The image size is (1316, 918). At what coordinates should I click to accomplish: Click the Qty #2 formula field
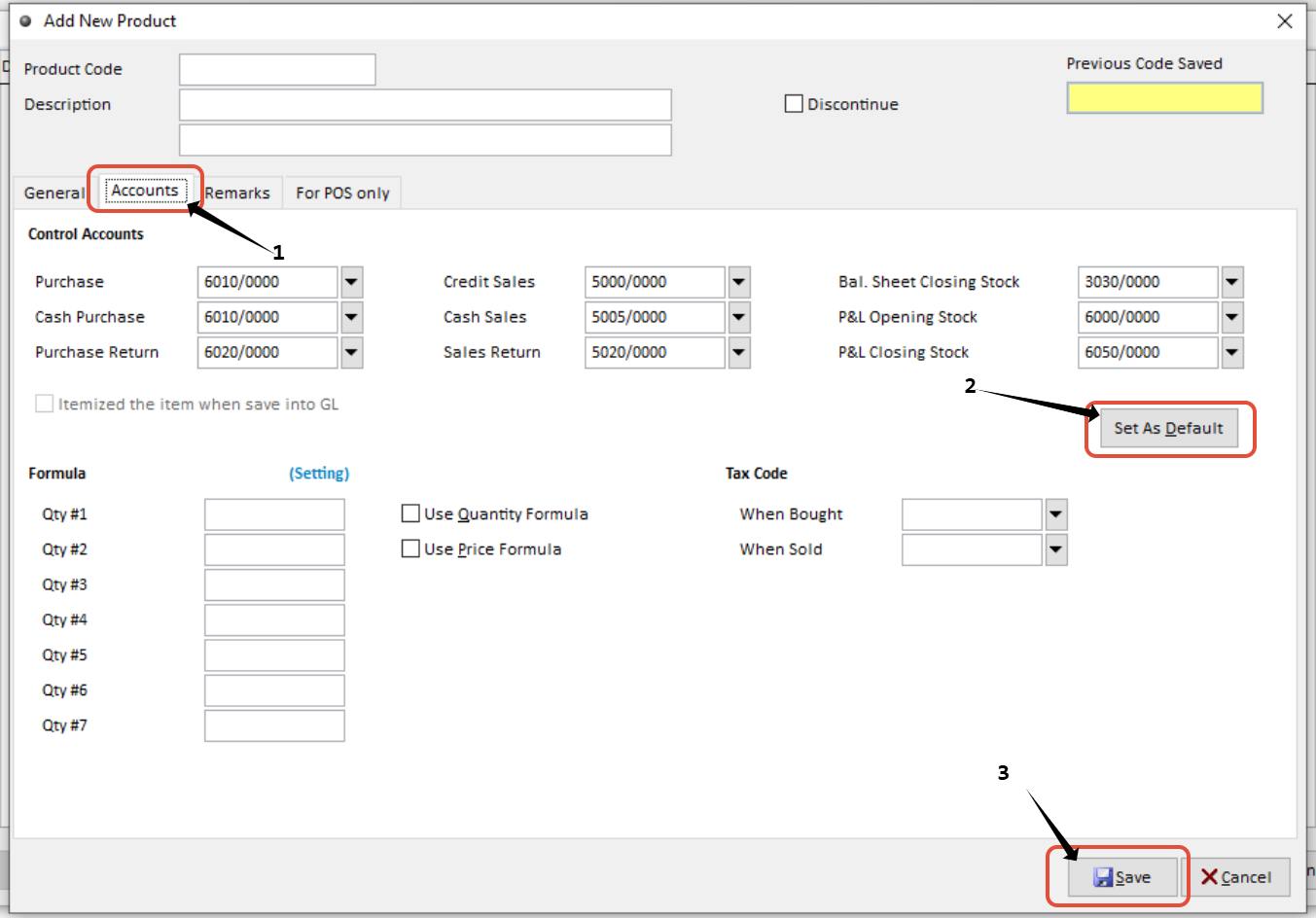274,549
